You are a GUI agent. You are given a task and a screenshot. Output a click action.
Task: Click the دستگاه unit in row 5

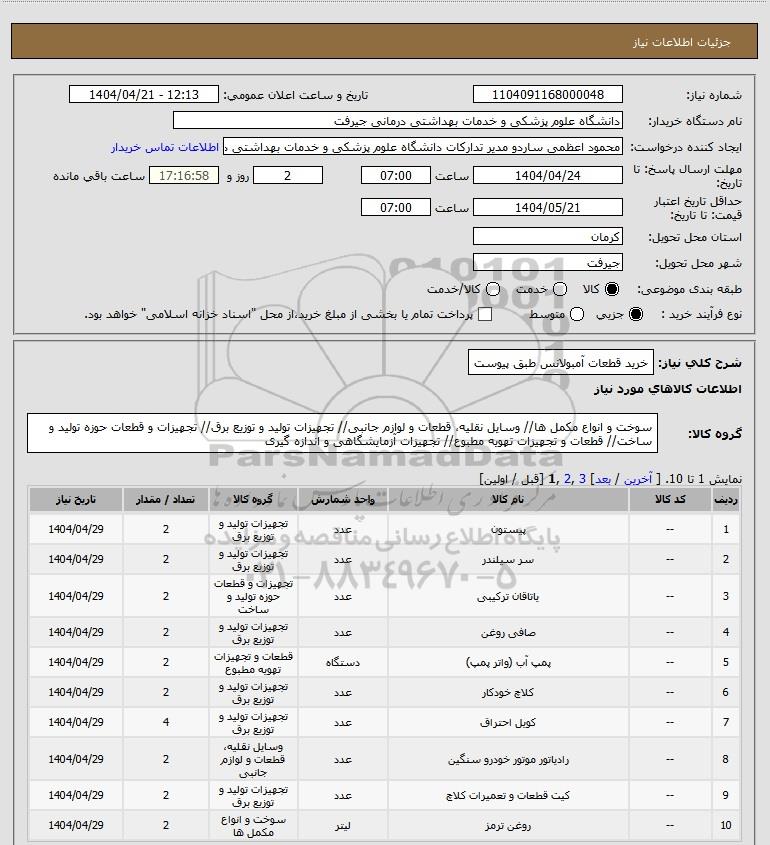pyautogui.click(x=343, y=662)
